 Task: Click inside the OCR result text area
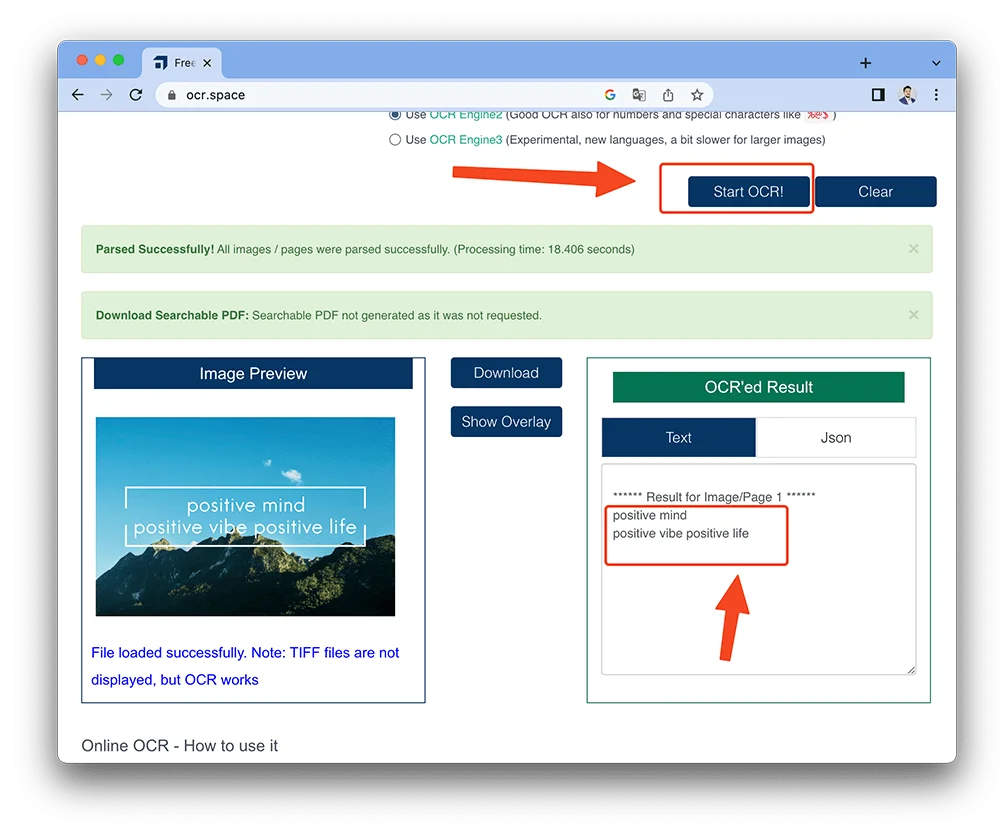(758, 570)
